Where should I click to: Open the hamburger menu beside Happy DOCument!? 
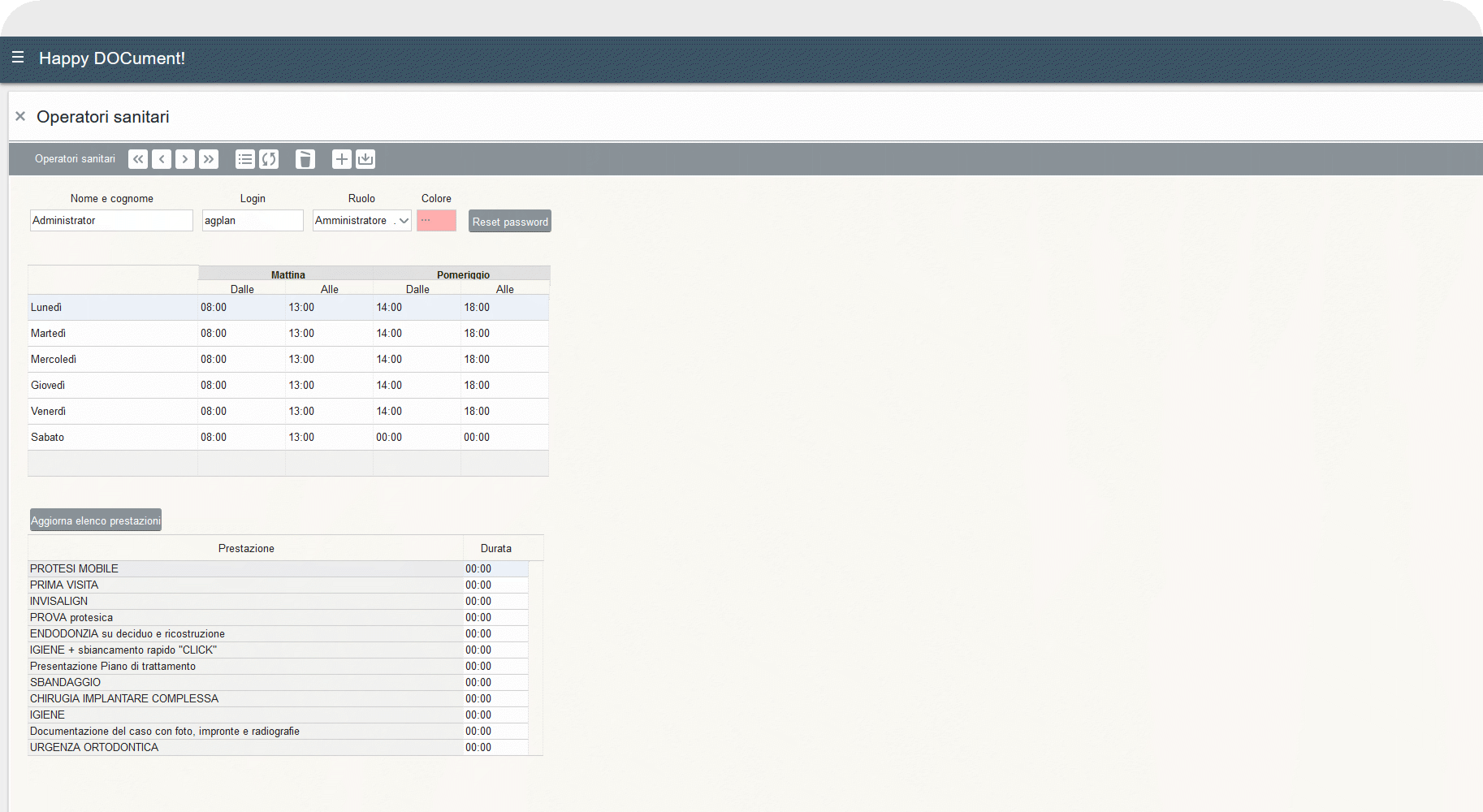(18, 58)
